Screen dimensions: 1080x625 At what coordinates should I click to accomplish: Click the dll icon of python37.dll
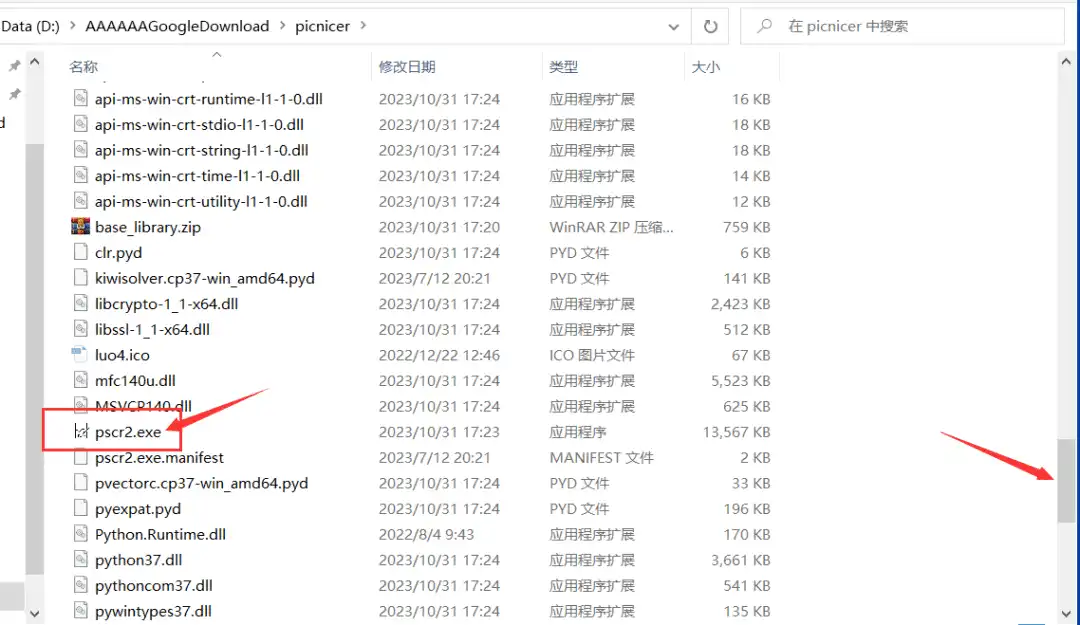click(81, 559)
